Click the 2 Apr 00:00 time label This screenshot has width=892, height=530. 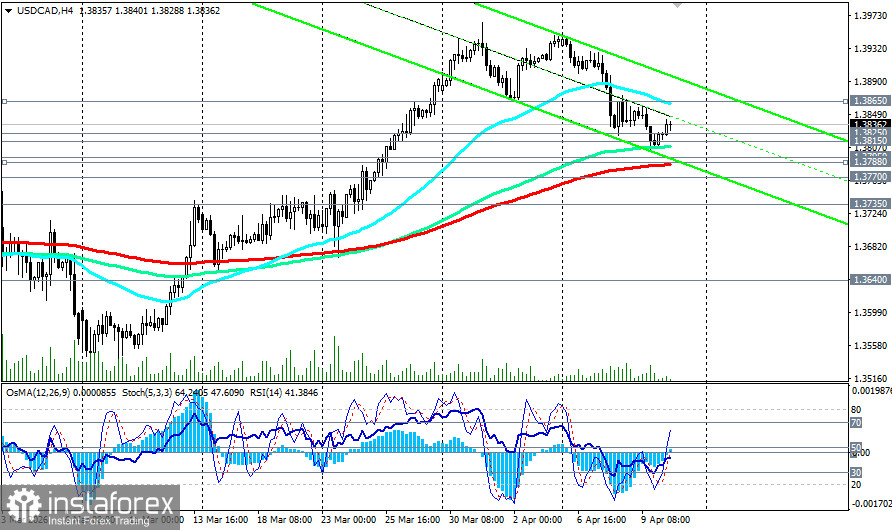pos(537,520)
